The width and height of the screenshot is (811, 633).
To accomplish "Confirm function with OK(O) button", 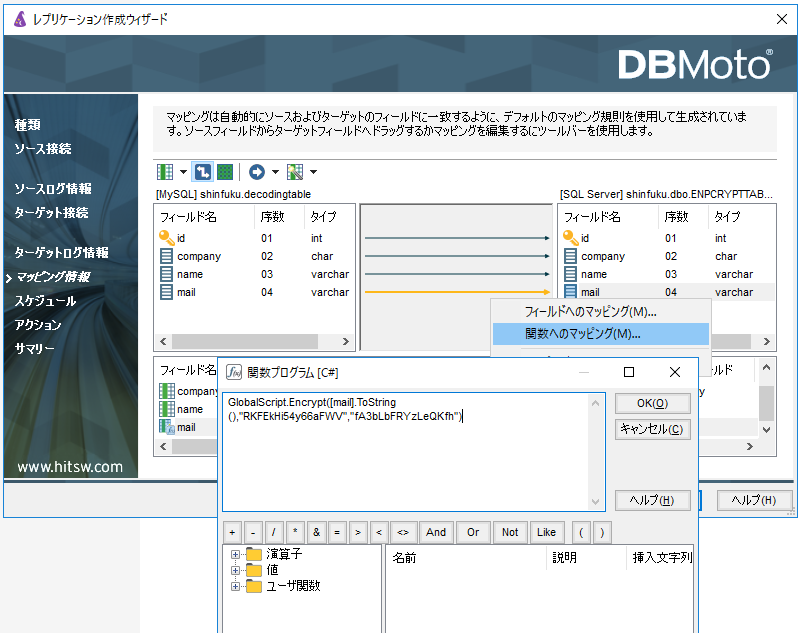I will pyautogui.click(x=652, y=403).
